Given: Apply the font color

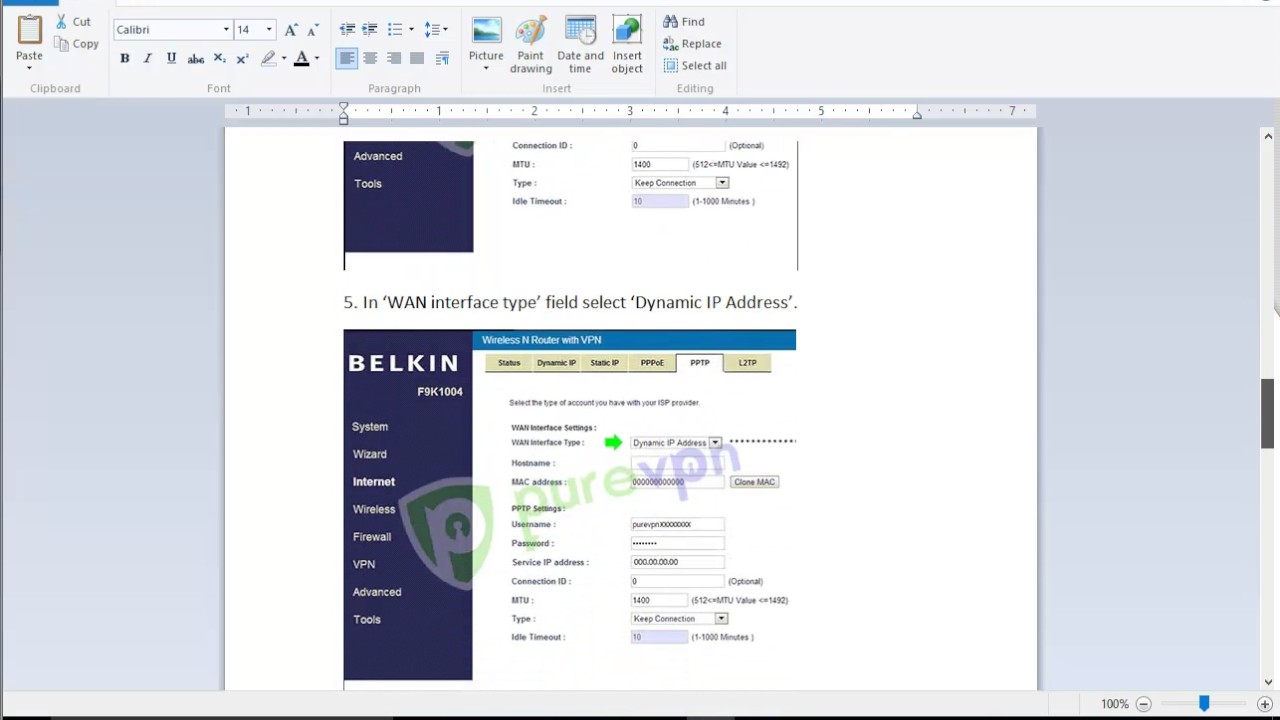Looking at the screenshot, I should point(301,58).
